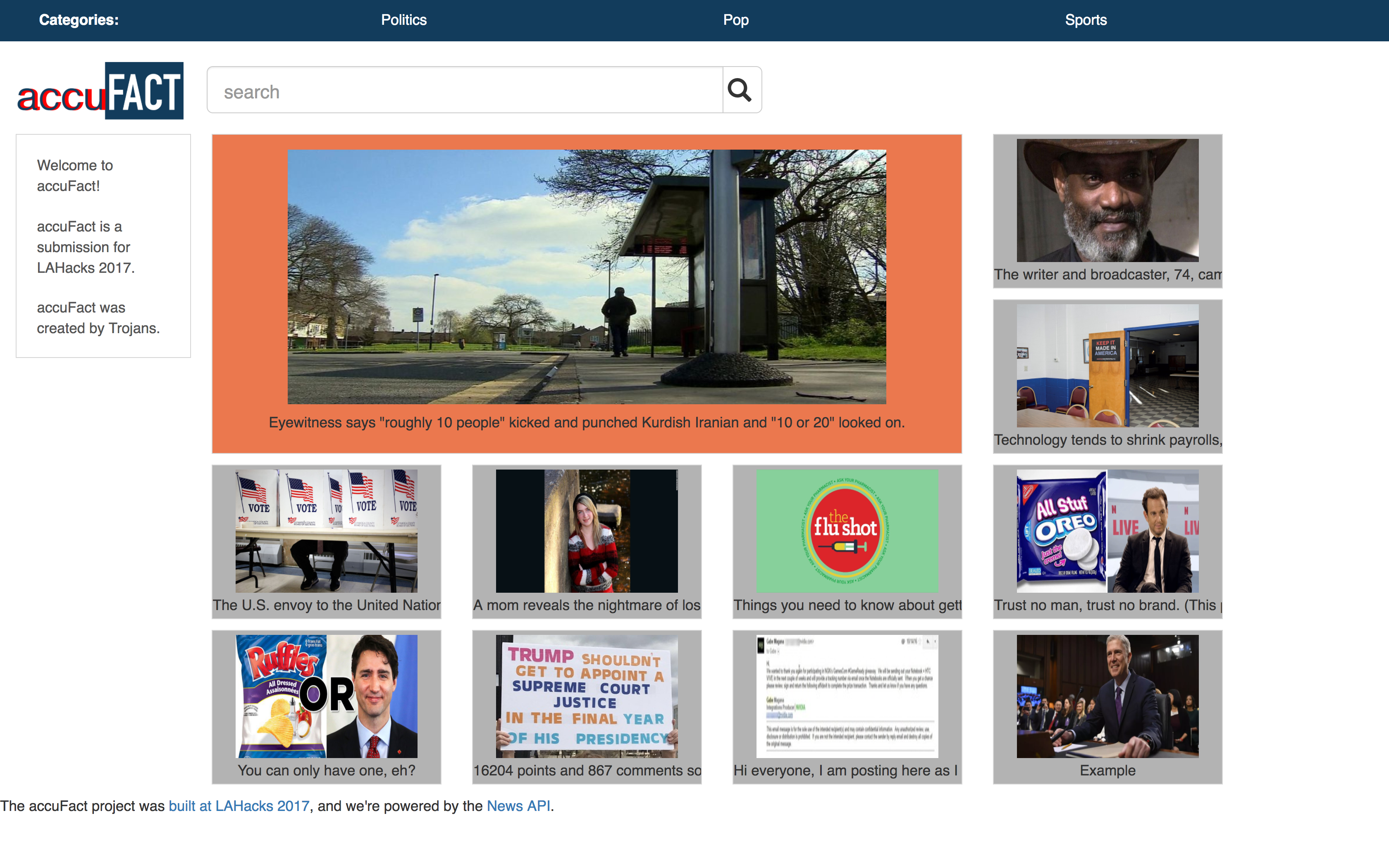
Task: Follow the News API link
Action: (518, 806)
